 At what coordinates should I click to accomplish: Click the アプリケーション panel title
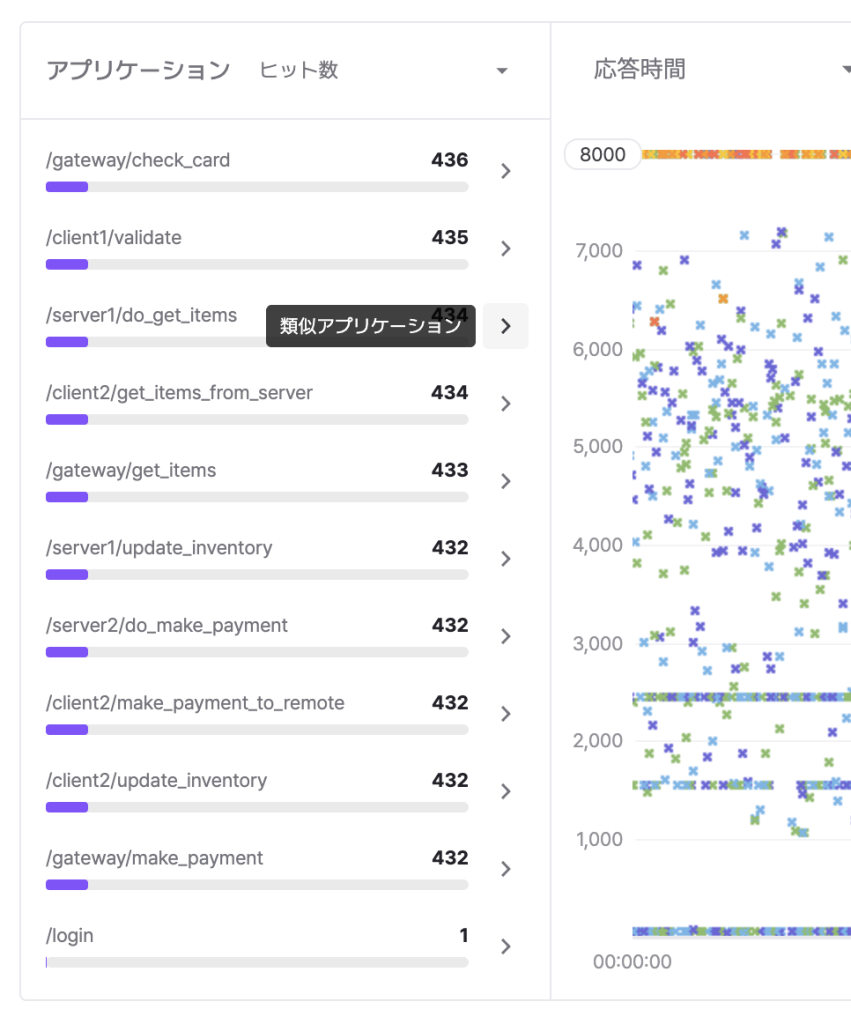pyautogui.click(x=138, y=71)
